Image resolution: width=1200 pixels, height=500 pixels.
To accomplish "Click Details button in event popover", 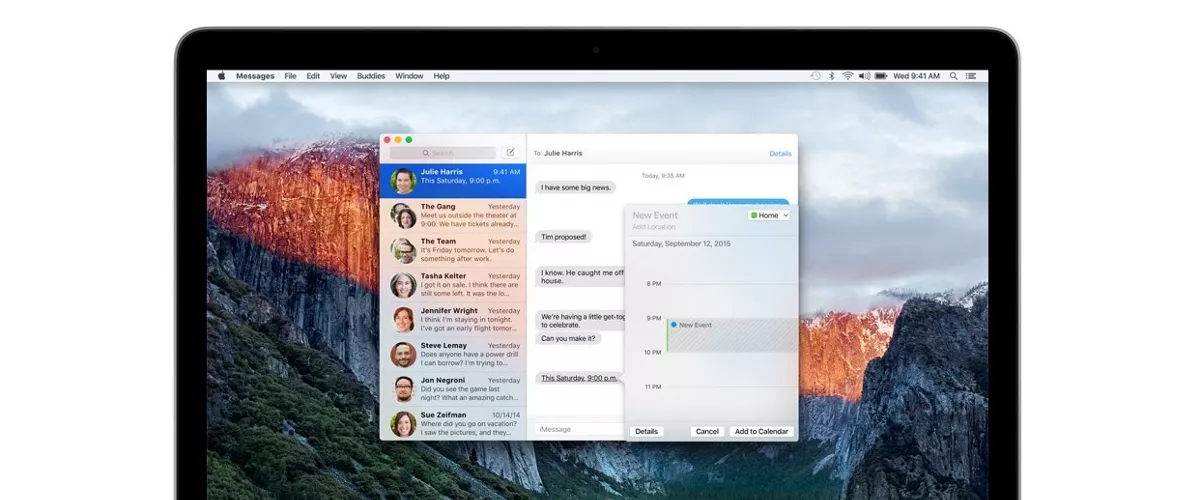I will coord(646,431).
